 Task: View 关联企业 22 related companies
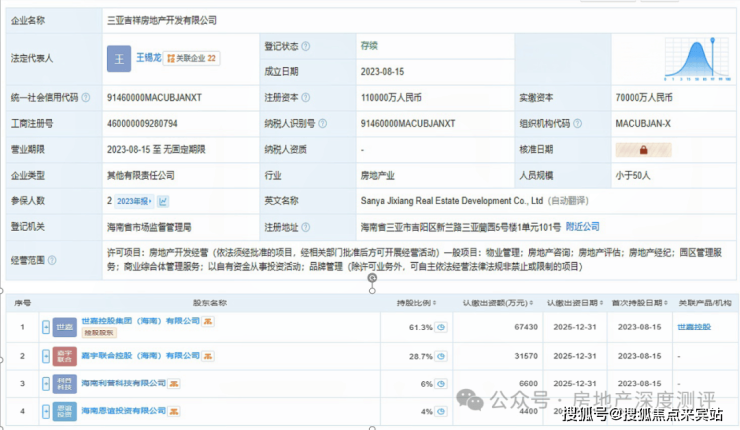coord(192,58)
